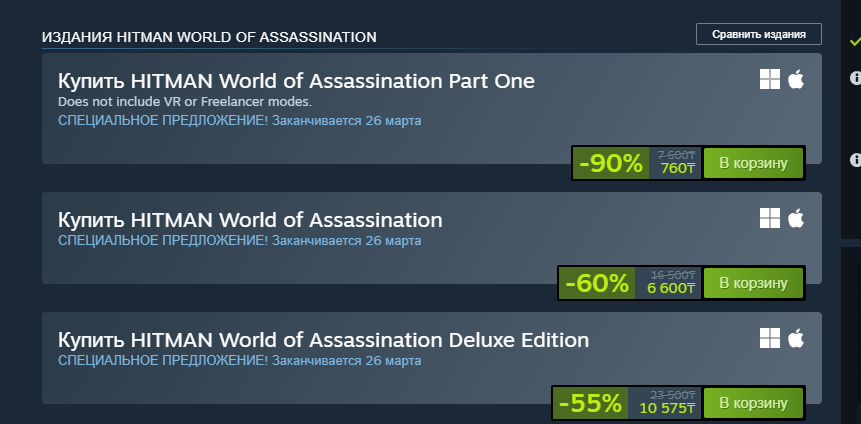The height and width of the screenshot is (424, 861).
Task: Add Part One to cart for 760₸
Action: pyautogui.click(x=753, y=163)
